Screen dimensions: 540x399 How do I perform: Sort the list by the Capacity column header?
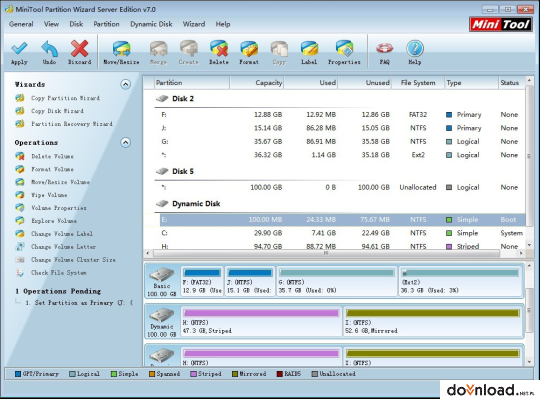(256, 83)
